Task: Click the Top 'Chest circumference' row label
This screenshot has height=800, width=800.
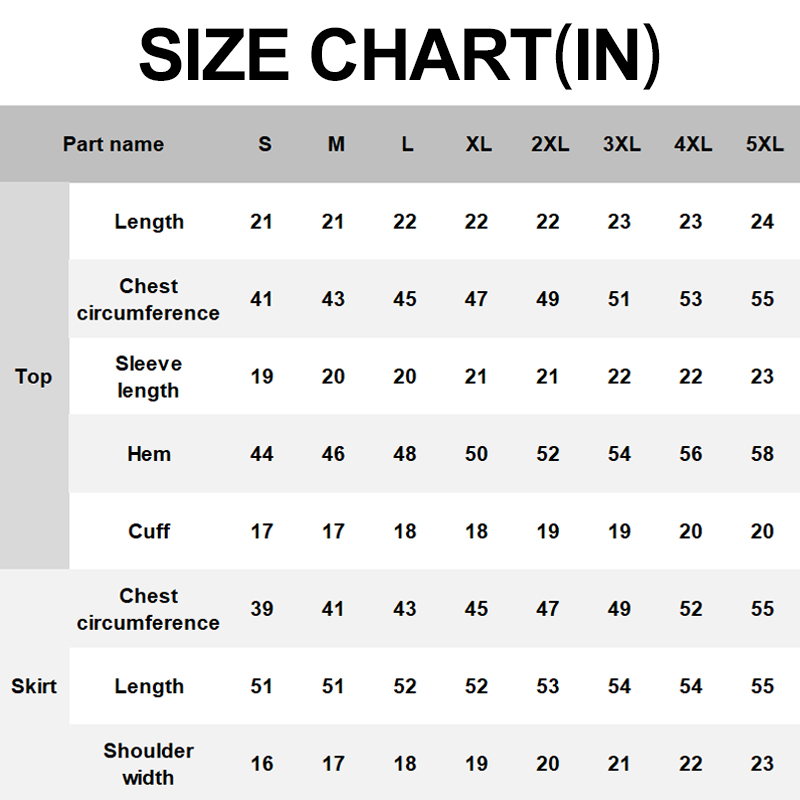Action: (148, 299)
